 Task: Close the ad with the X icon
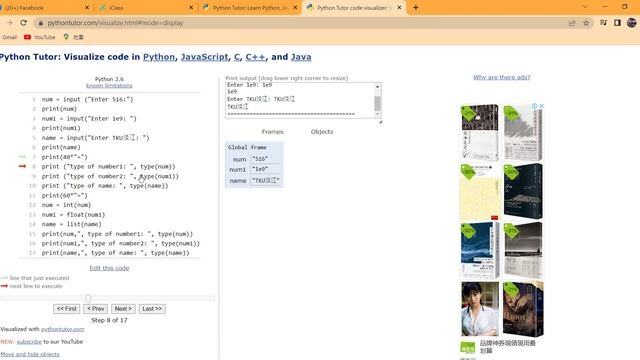tap(541, 106)
